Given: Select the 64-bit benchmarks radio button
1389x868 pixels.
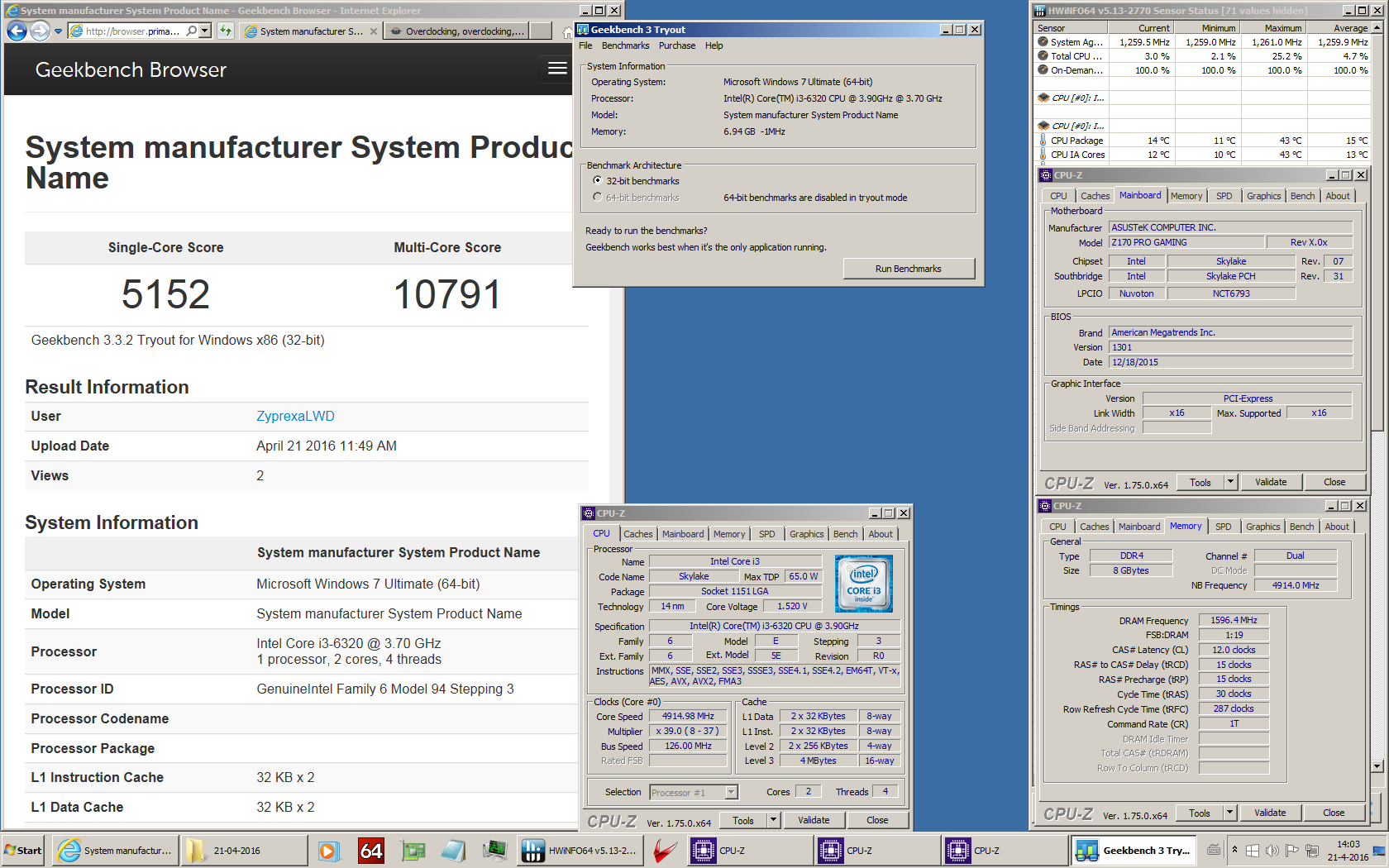Looking at the screenshot, I should point(597,198).
